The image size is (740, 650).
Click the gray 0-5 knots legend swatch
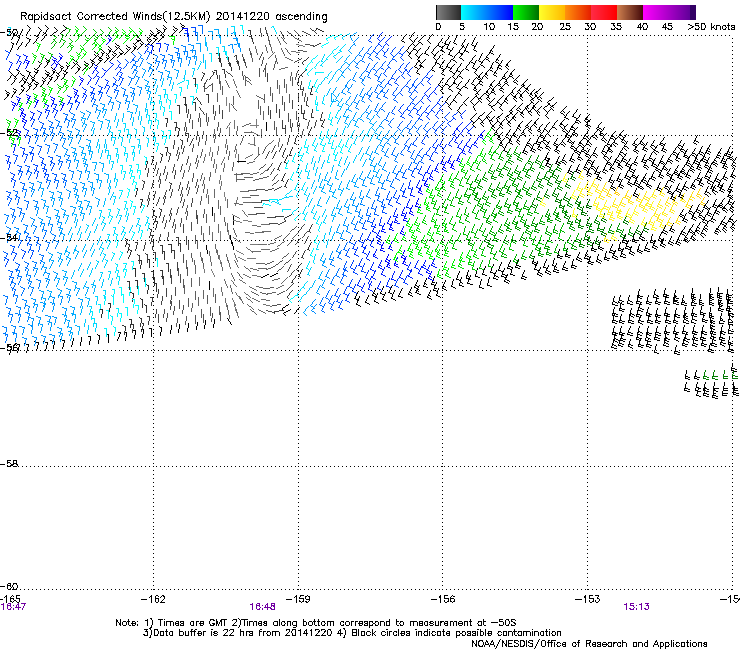[x=448, y=12]
